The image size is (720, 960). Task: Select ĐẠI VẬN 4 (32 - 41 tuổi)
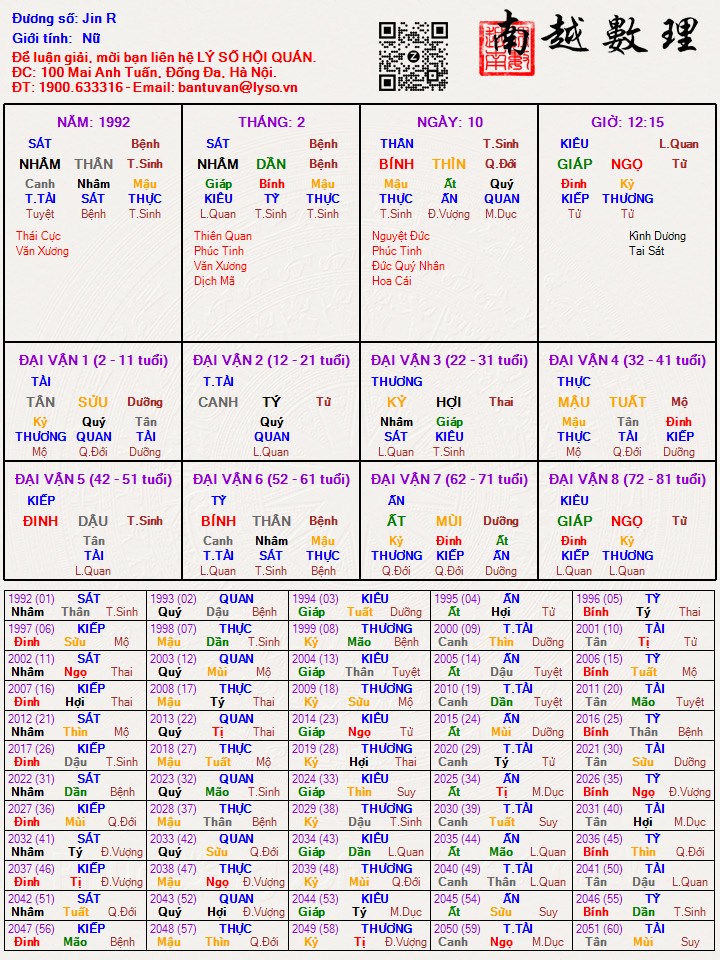pyautogui.click(x=627, y=360)
